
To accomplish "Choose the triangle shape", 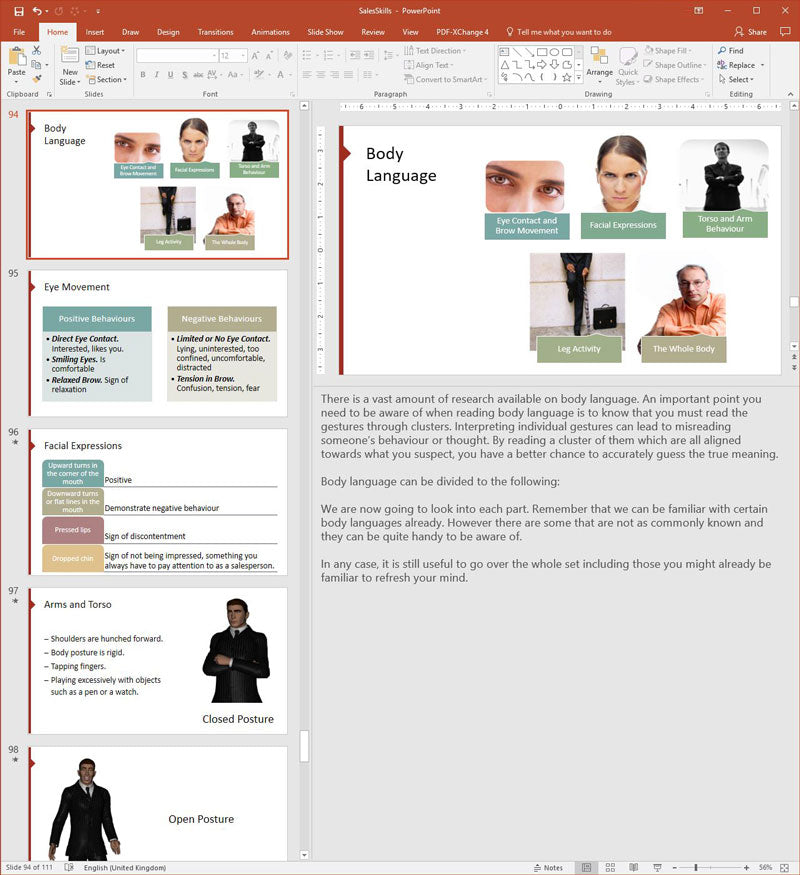I will tap(504, 65).
